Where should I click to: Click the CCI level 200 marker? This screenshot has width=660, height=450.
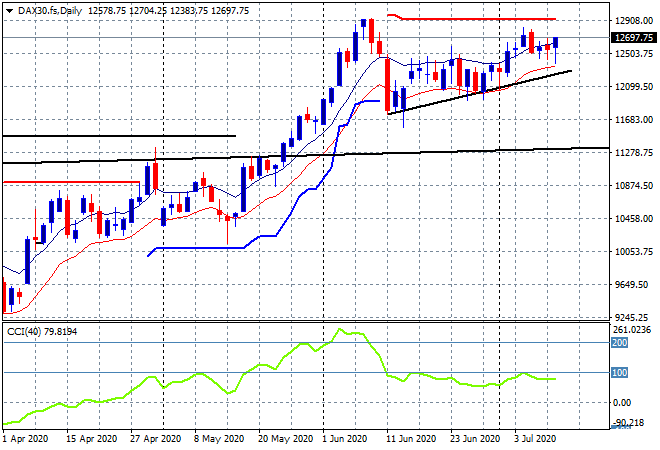tap(619, 343)
